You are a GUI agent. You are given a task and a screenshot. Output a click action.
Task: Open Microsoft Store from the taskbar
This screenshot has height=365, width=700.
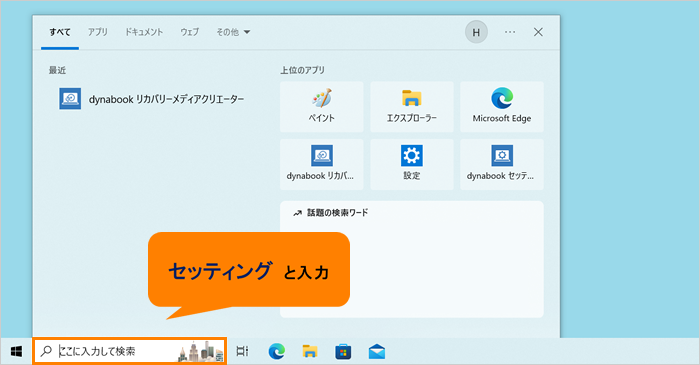click(x=343, y=352)
